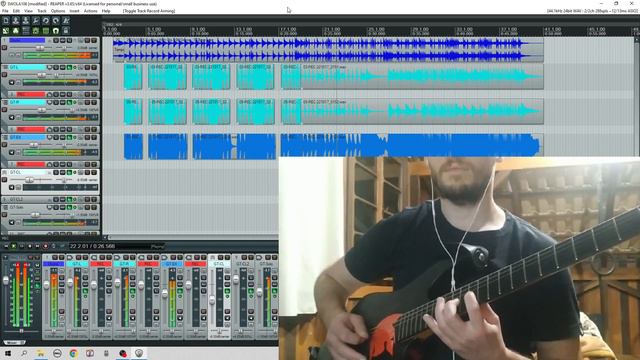
Task: Select the GT CL track name label
Action: [x=27, y=173]
